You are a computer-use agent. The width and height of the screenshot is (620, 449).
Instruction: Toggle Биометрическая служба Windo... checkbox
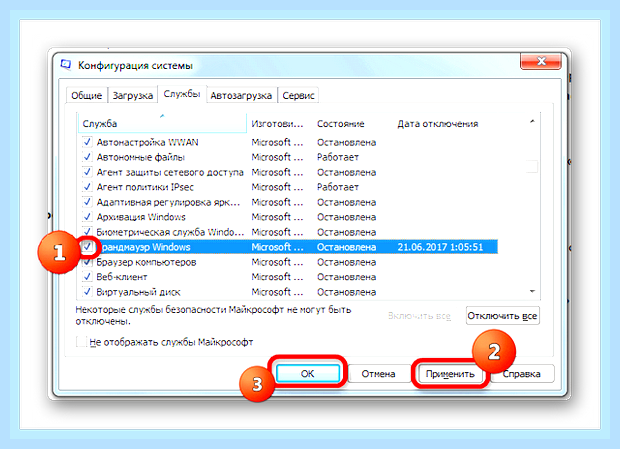(x=87, y=232)
